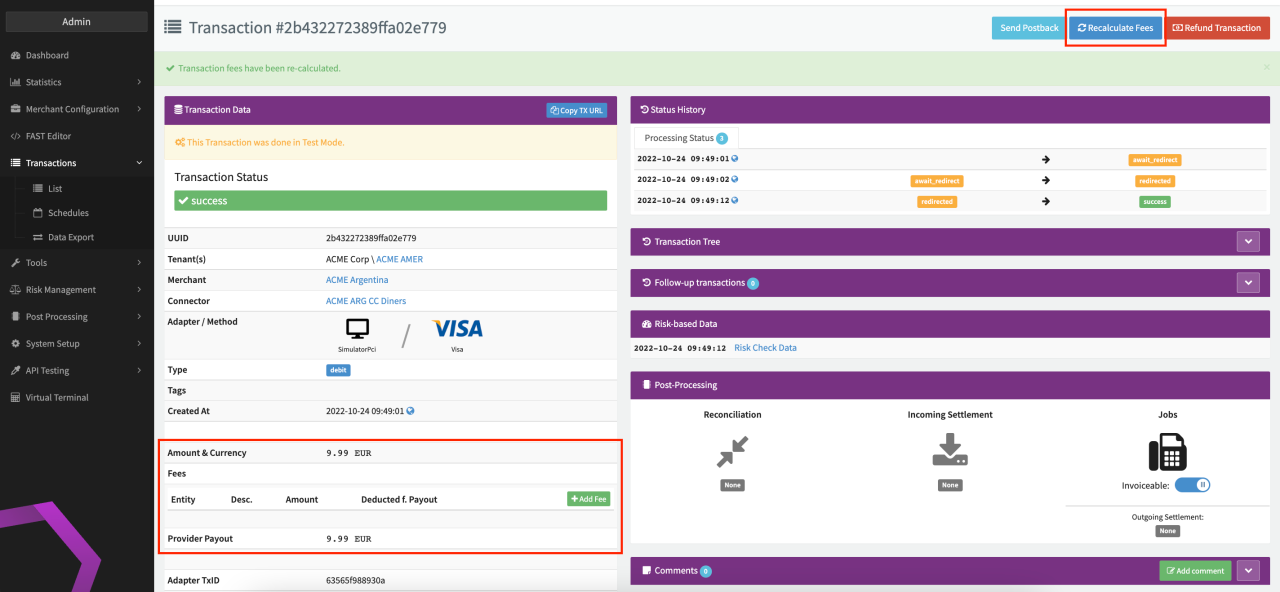Click the SimulatorPci monitor icon

tap(357, 329)
